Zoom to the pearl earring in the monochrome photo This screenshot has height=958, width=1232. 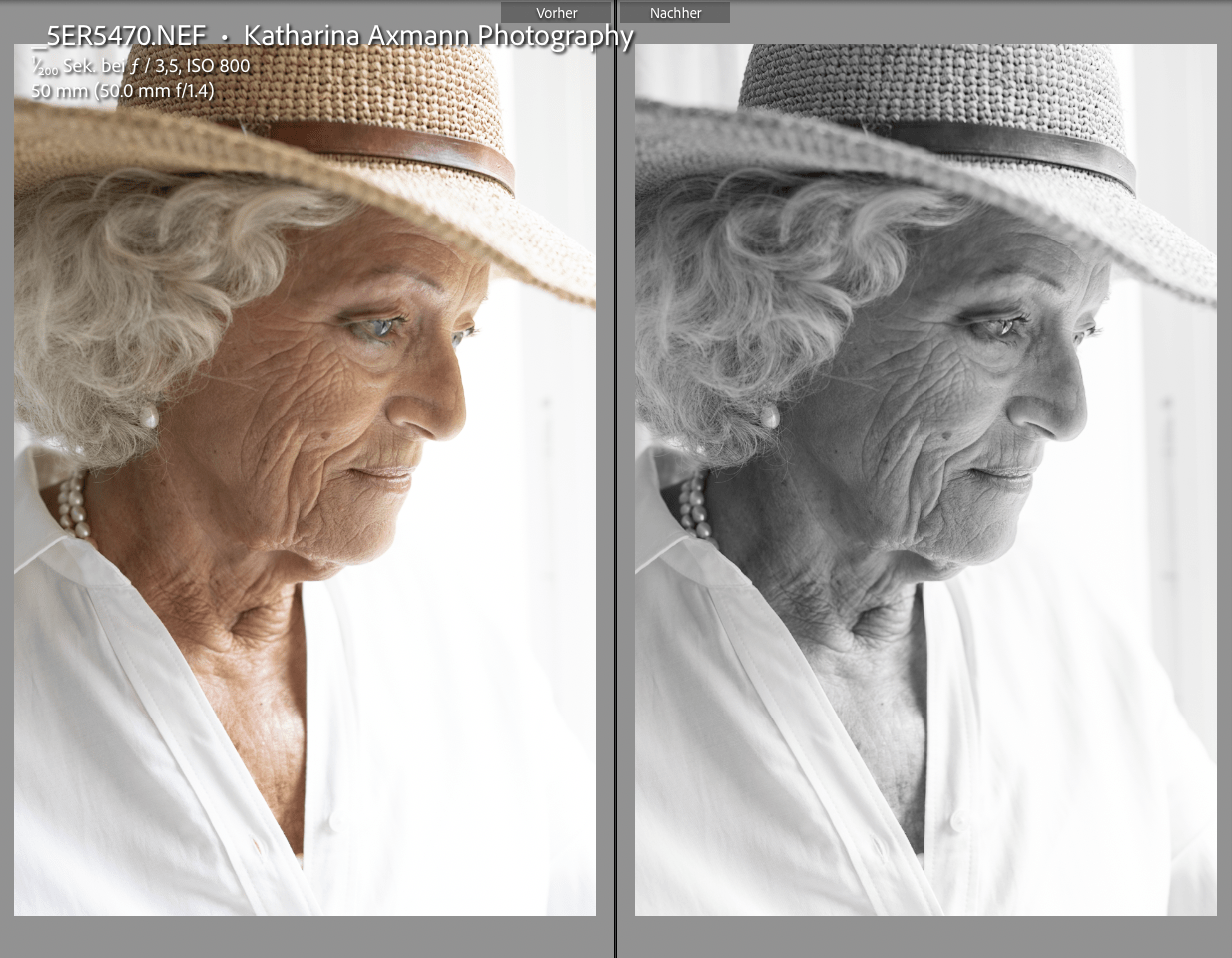point(769,417)
